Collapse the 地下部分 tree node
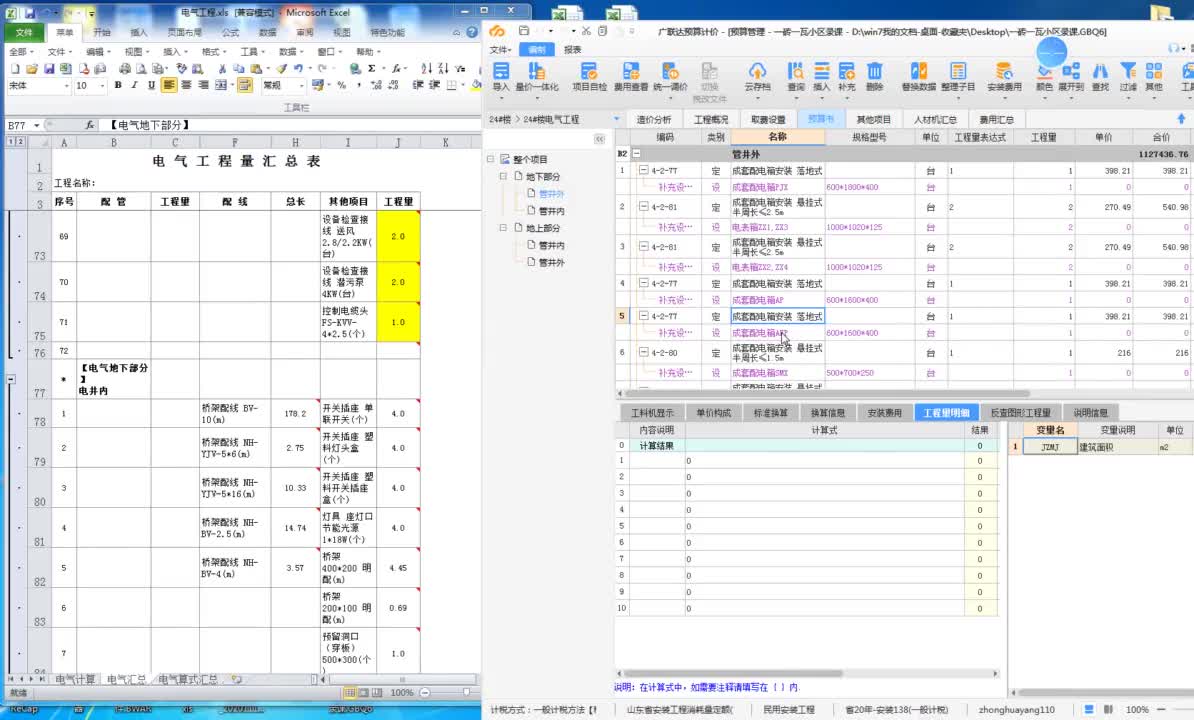 point(503,176)
